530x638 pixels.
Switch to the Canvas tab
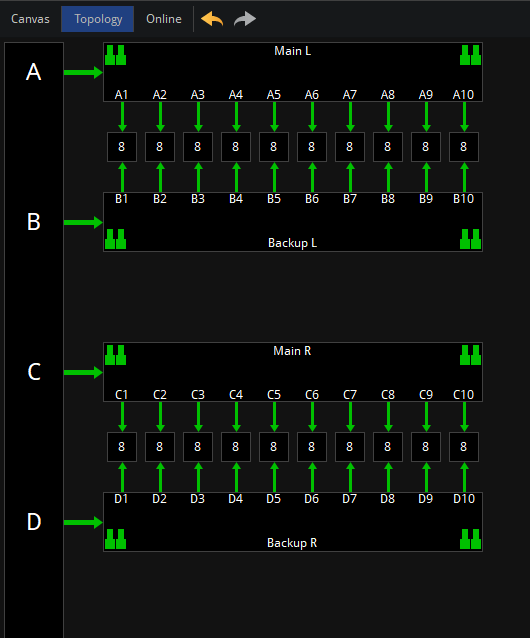tap(31, 19)
